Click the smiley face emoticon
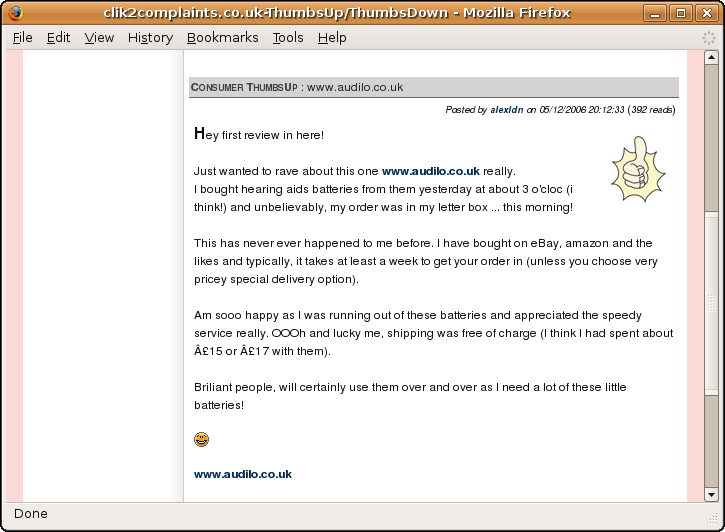 [x=201, y=439]
